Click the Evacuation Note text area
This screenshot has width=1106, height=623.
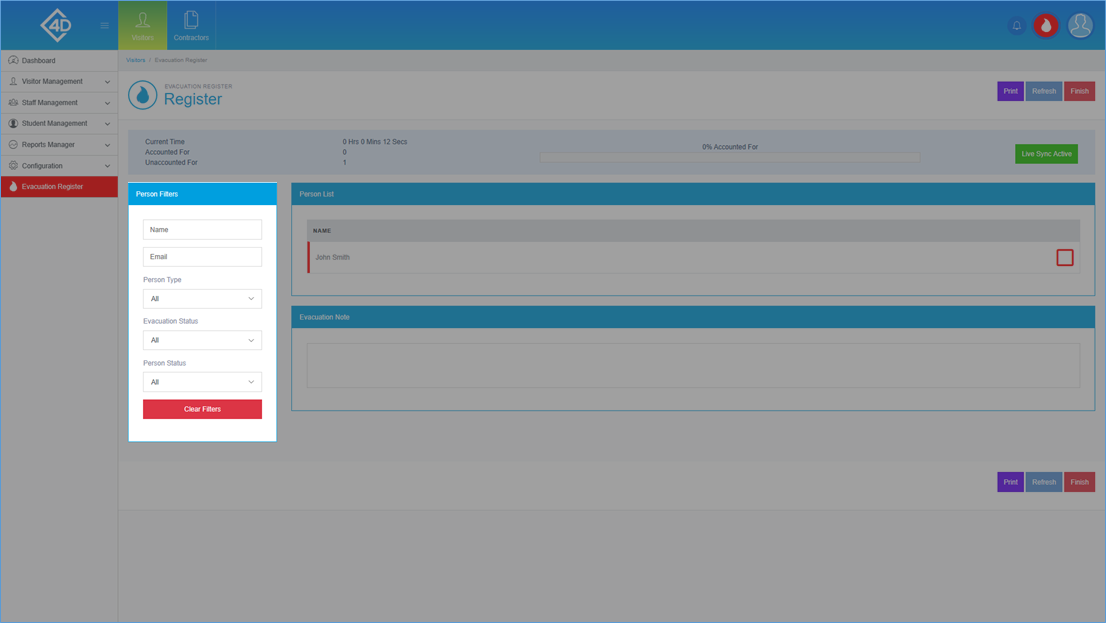click(x=693, y=365)
